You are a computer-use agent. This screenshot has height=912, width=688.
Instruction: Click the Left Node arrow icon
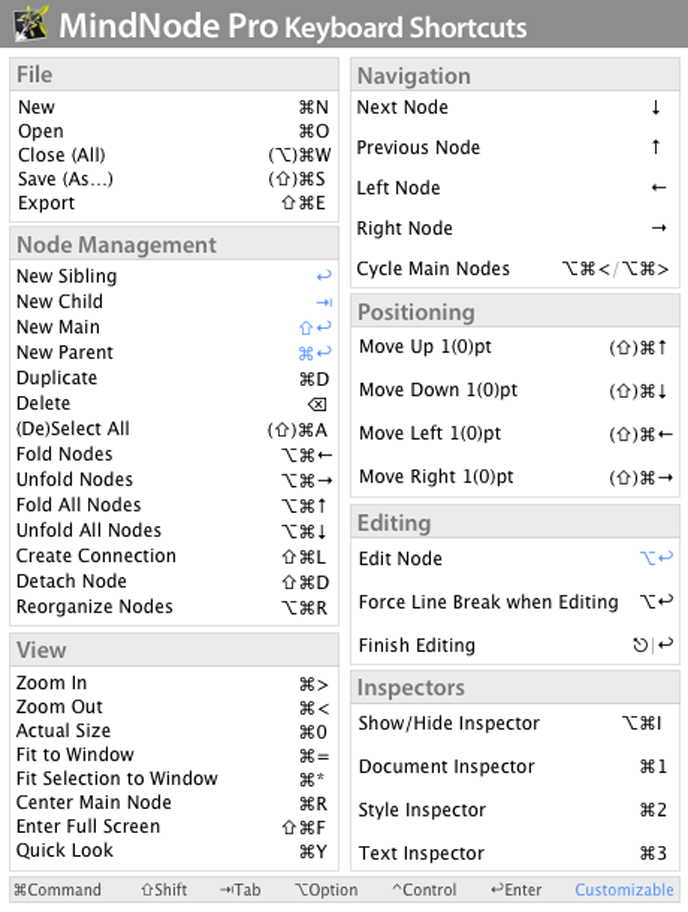pyautogui.click(x=658, y=188)
